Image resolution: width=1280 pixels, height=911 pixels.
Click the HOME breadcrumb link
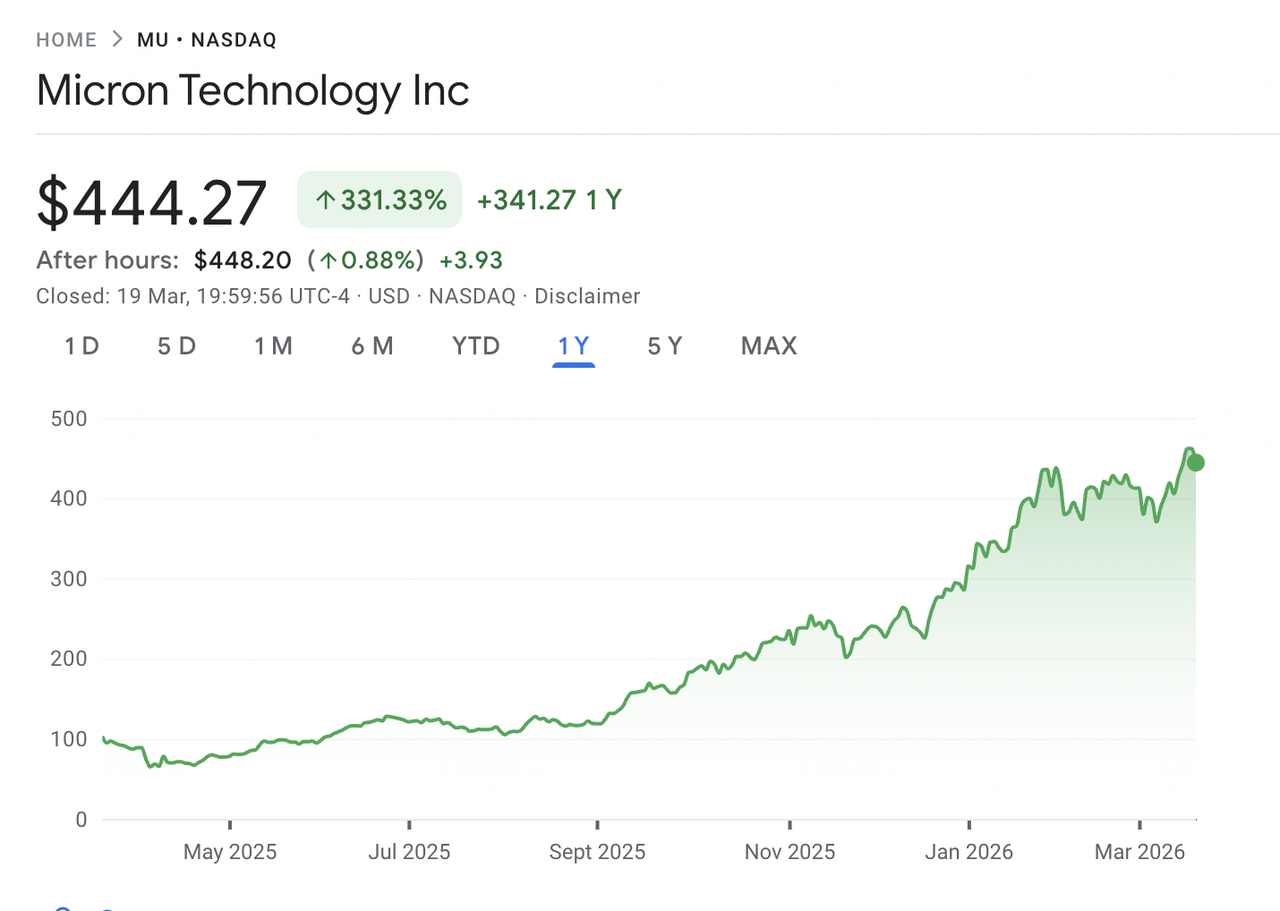click(x=66, y=40)
